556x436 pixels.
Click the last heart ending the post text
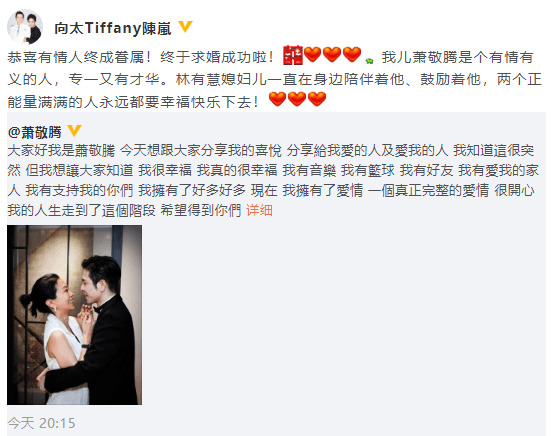pyautogui.click(x=317, y=99)
